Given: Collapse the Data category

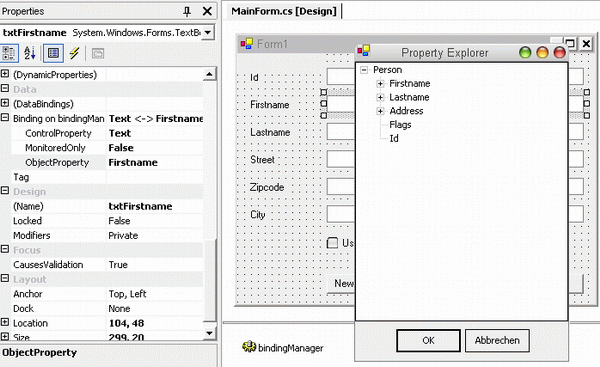Looking at the screenshot, I should click(x=5, y=88).
